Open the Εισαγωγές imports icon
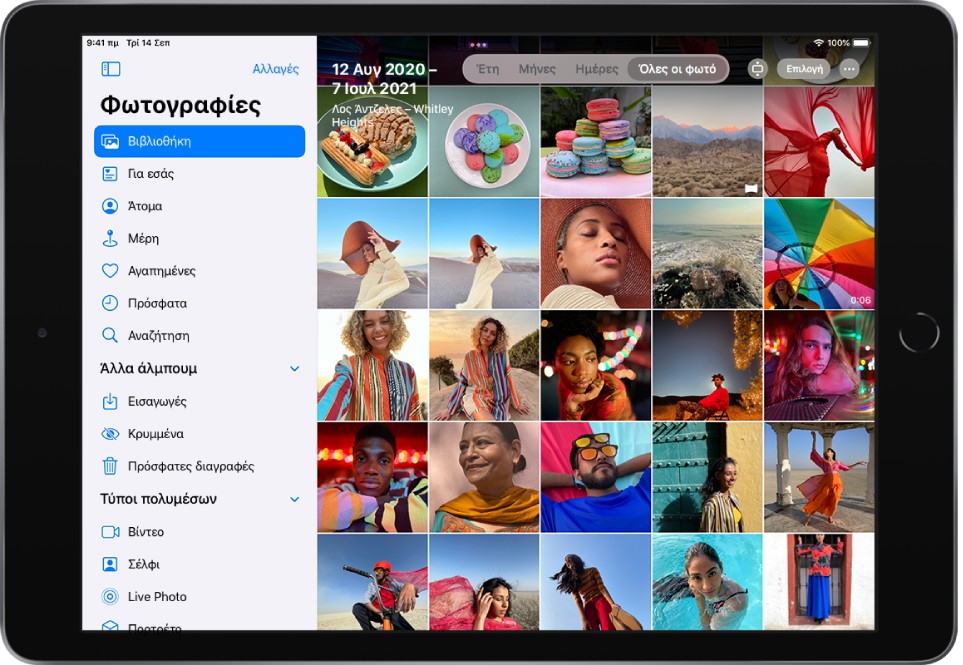The height and width of the screenshot is (665, 963). click(110, 401)
